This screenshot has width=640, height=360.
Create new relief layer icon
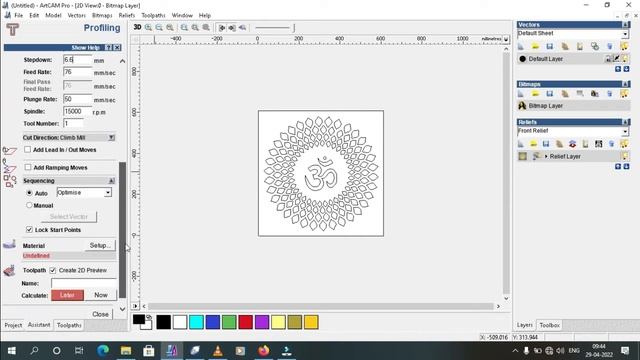click(x=521, y=144)
